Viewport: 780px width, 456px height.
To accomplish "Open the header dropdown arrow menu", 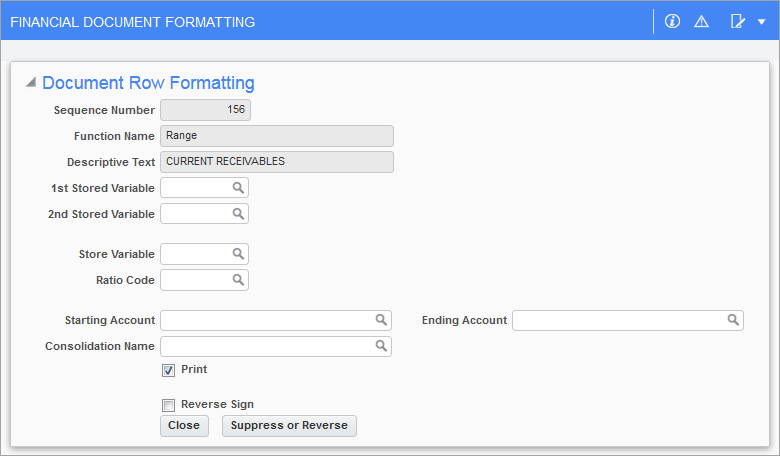I will click(762, 21).
